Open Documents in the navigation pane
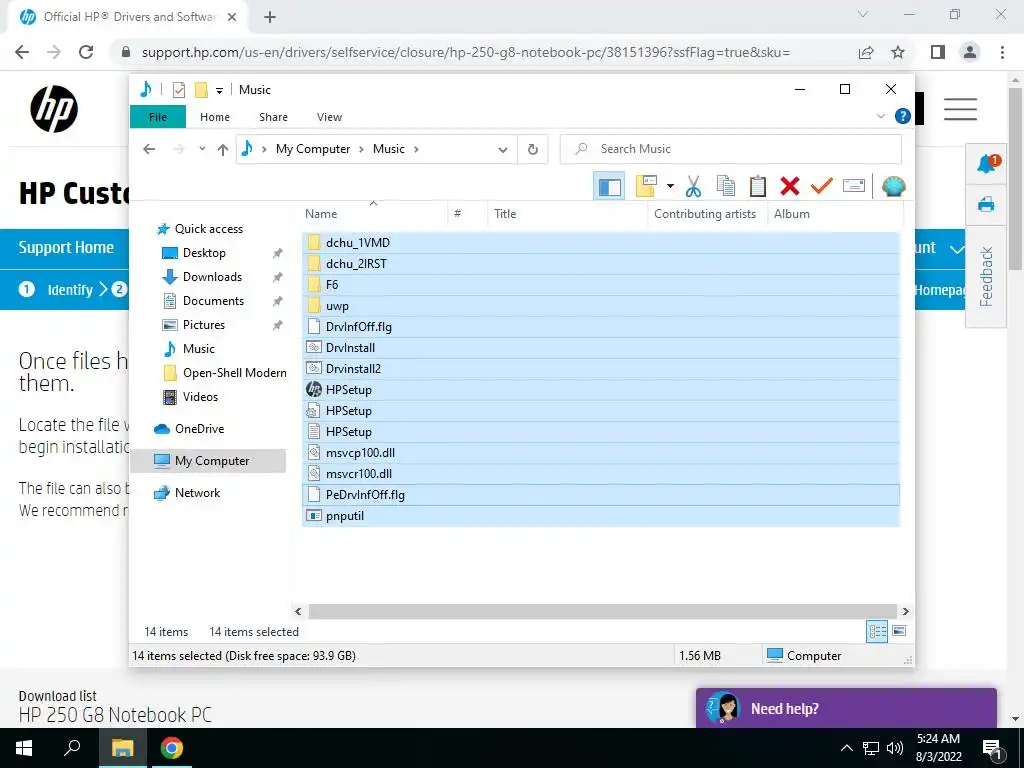 [x=213, y=301]
